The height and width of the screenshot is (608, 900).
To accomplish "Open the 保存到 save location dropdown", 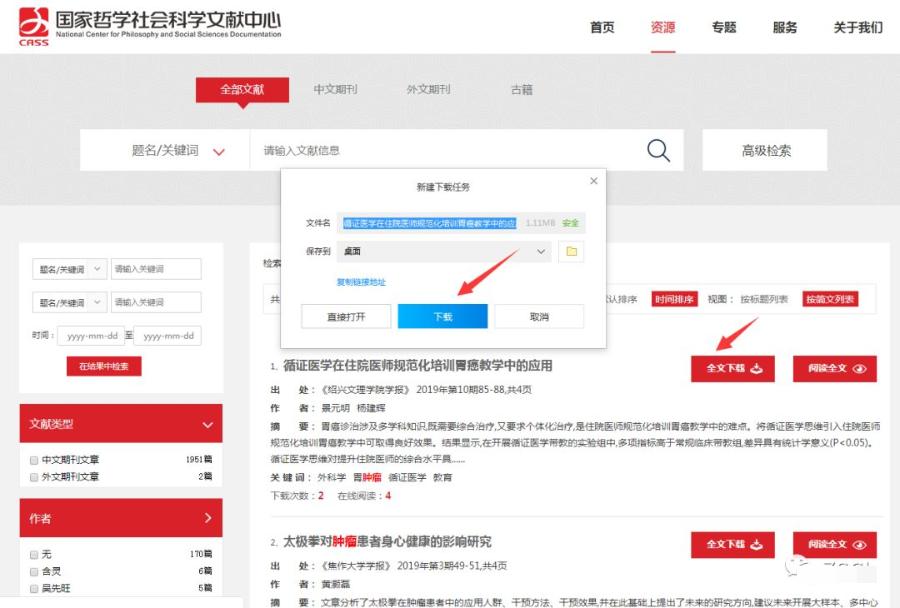I will coord(541,253).
